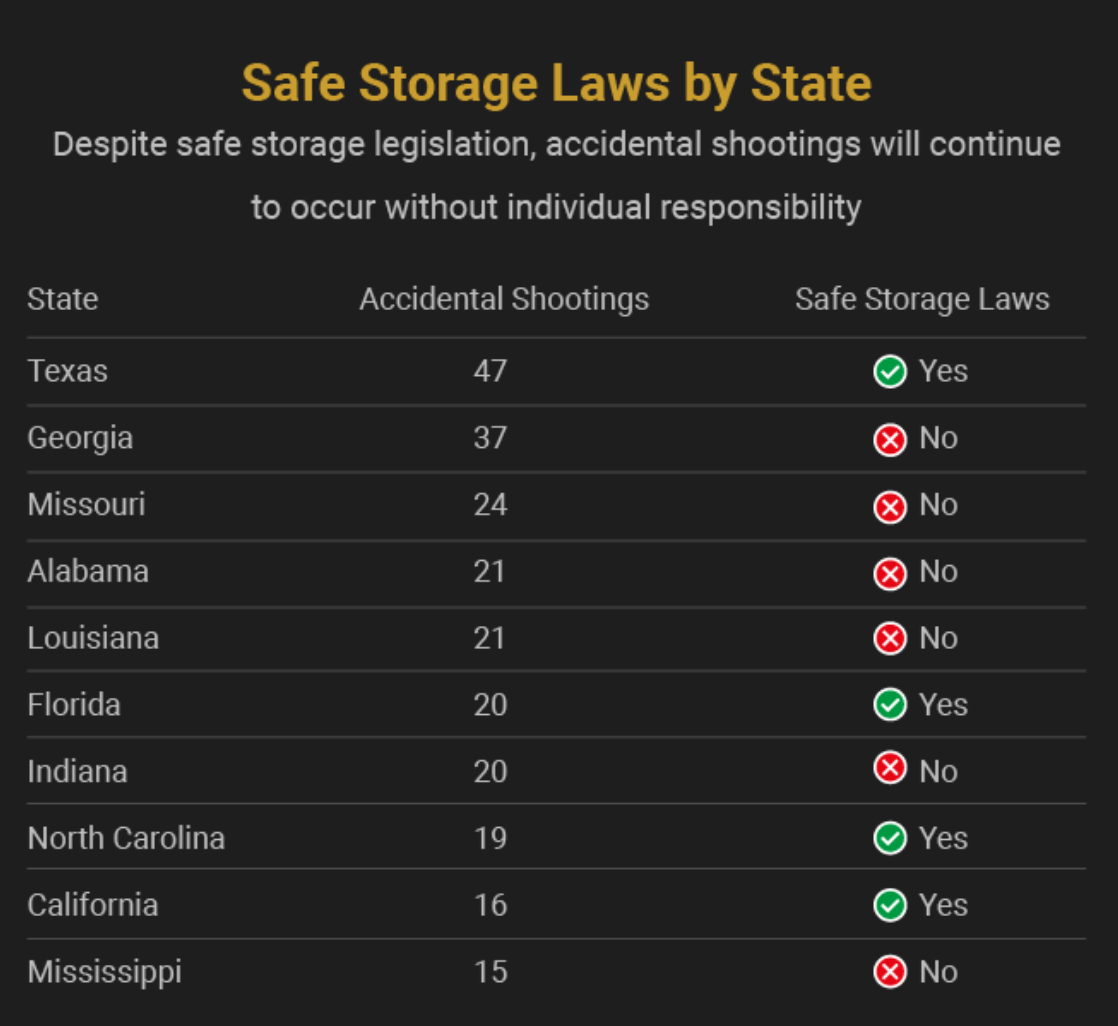The image size is (1118, 1026).
Task: Click the Accidental Shootings column header
Action: coord(504,299)
